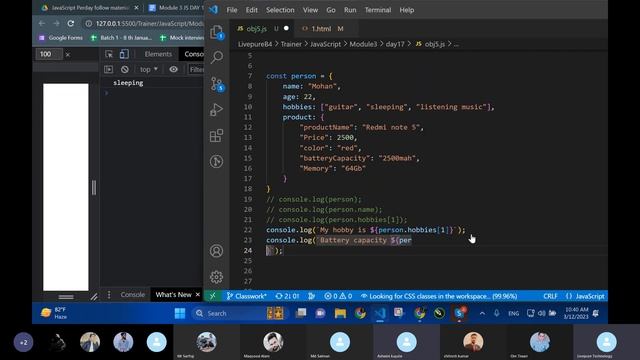The width and height of the screenshot is (640, 360).
Task: Click the Classwork* branch in status bar
Action: (x=246, y=296)
